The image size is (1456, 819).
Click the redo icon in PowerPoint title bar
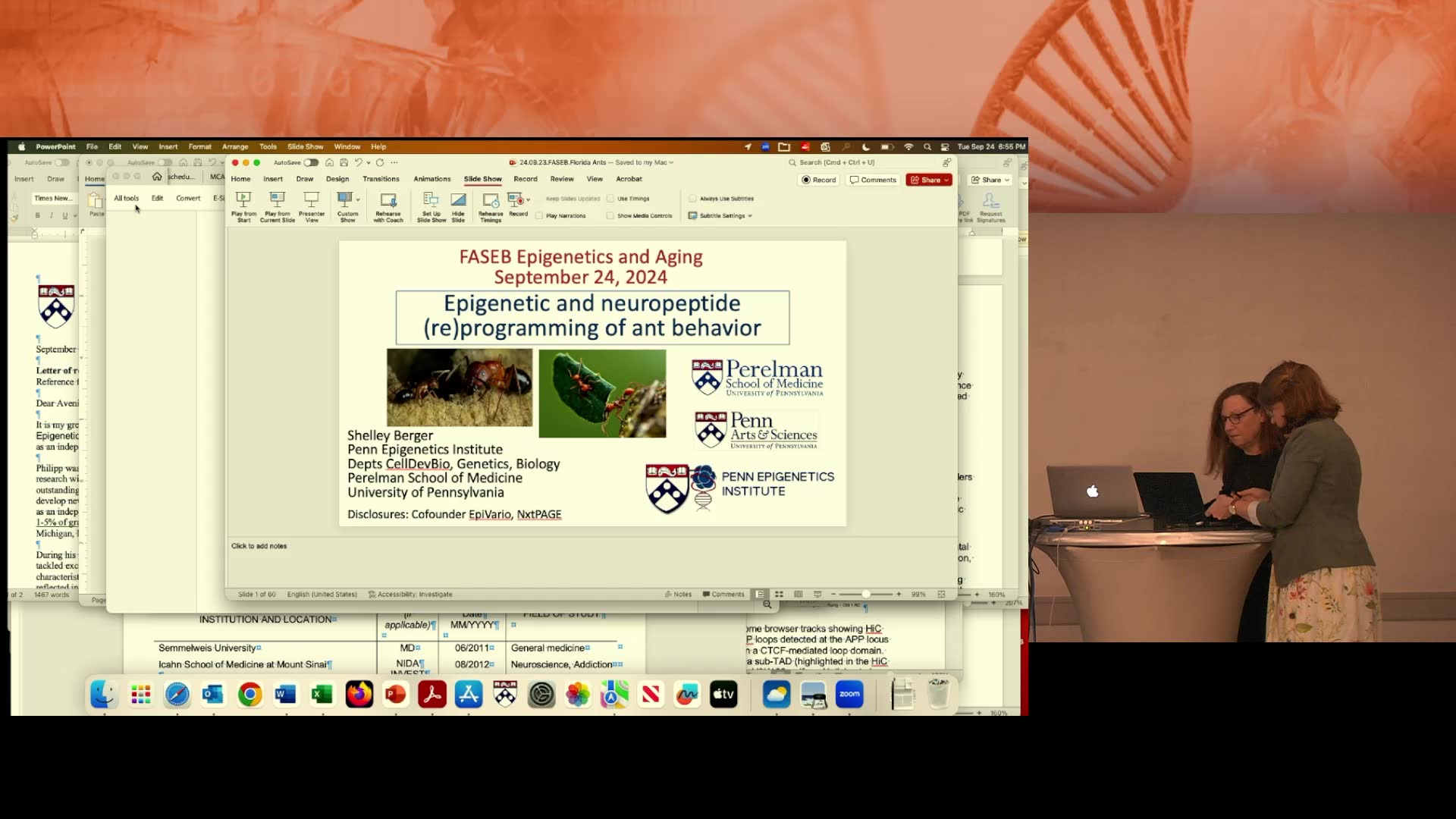380,162
